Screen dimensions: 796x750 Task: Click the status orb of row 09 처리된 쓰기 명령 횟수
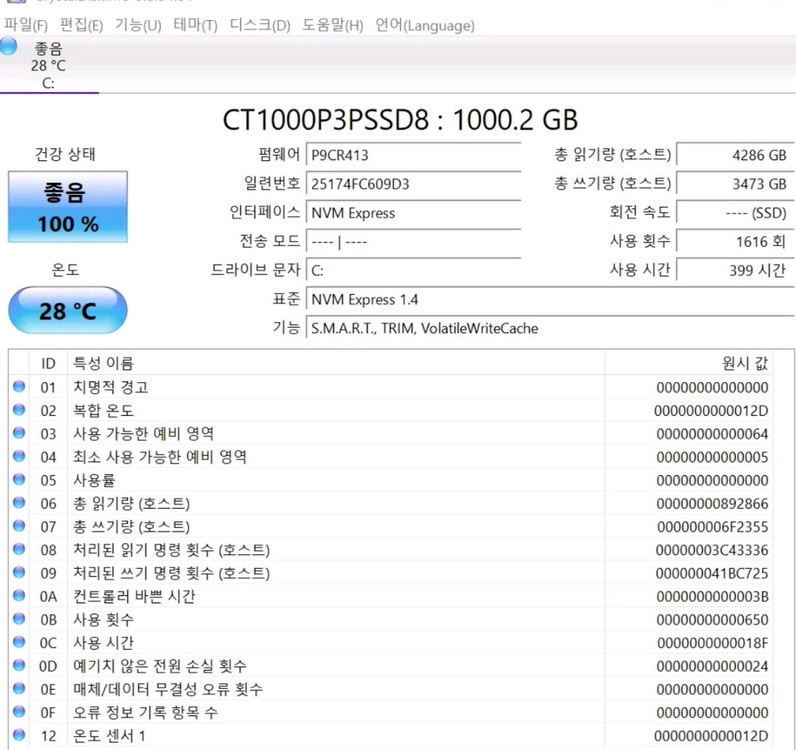point(19,572)
